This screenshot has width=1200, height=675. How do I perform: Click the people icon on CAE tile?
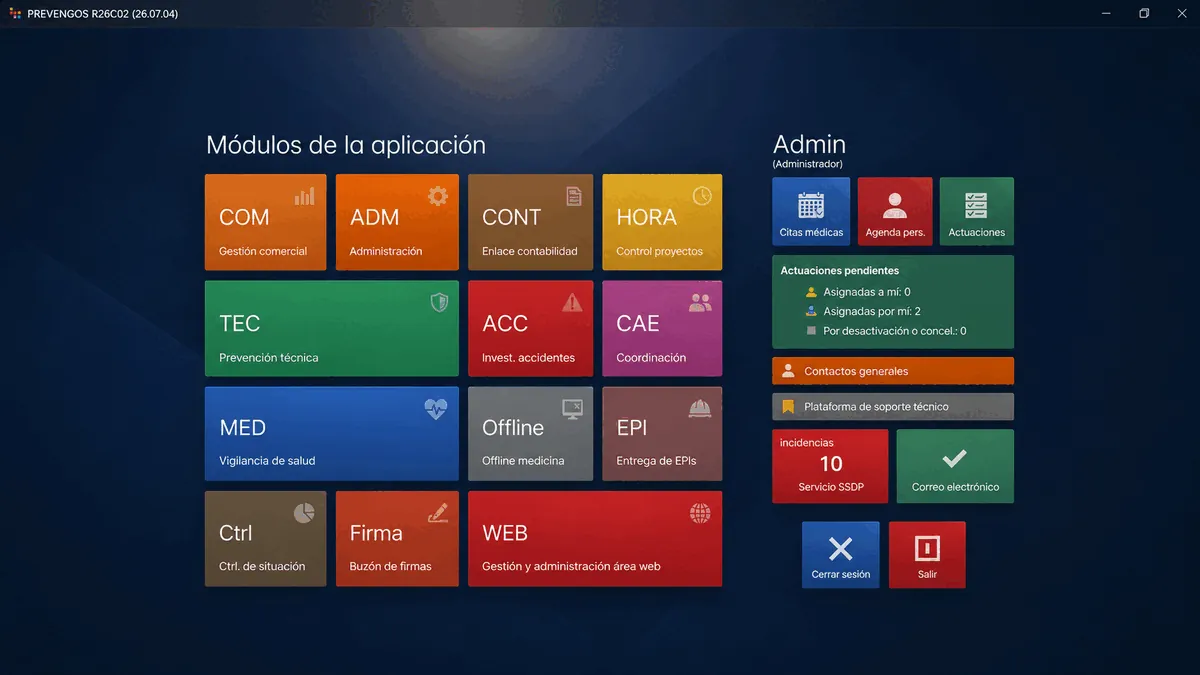coord(700,301)
